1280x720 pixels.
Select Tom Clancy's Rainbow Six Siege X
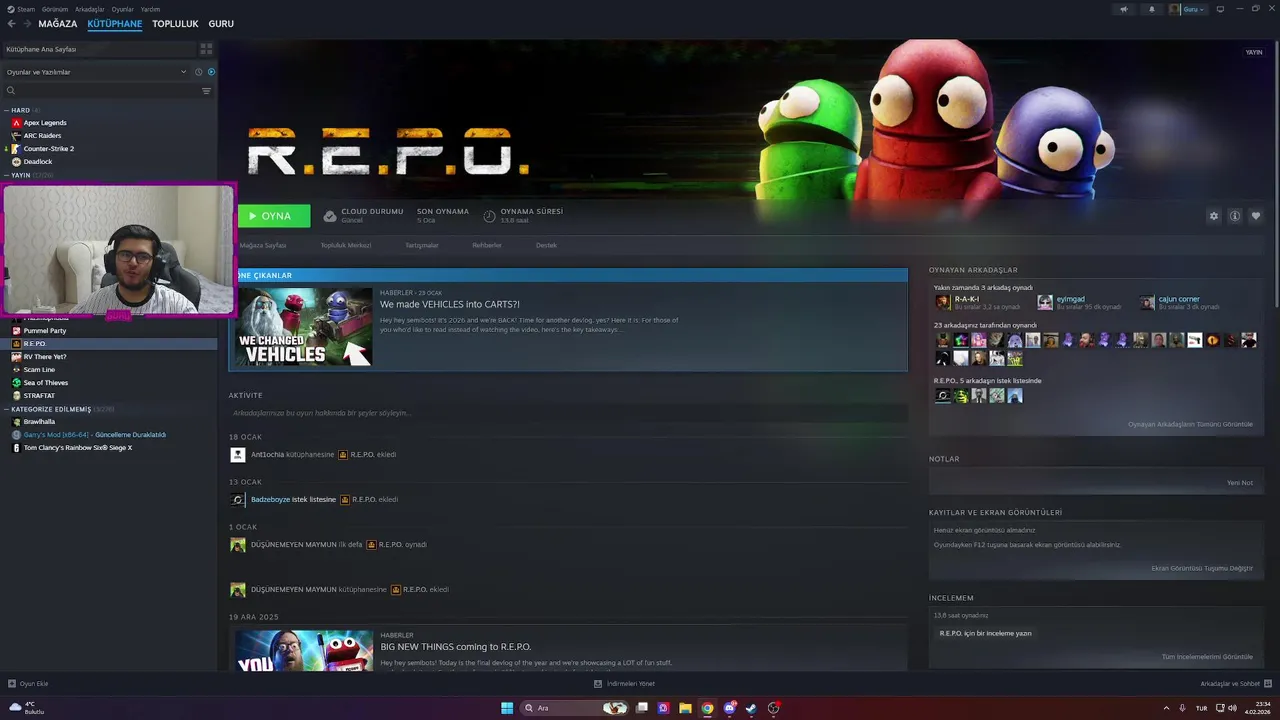point(78,448)
